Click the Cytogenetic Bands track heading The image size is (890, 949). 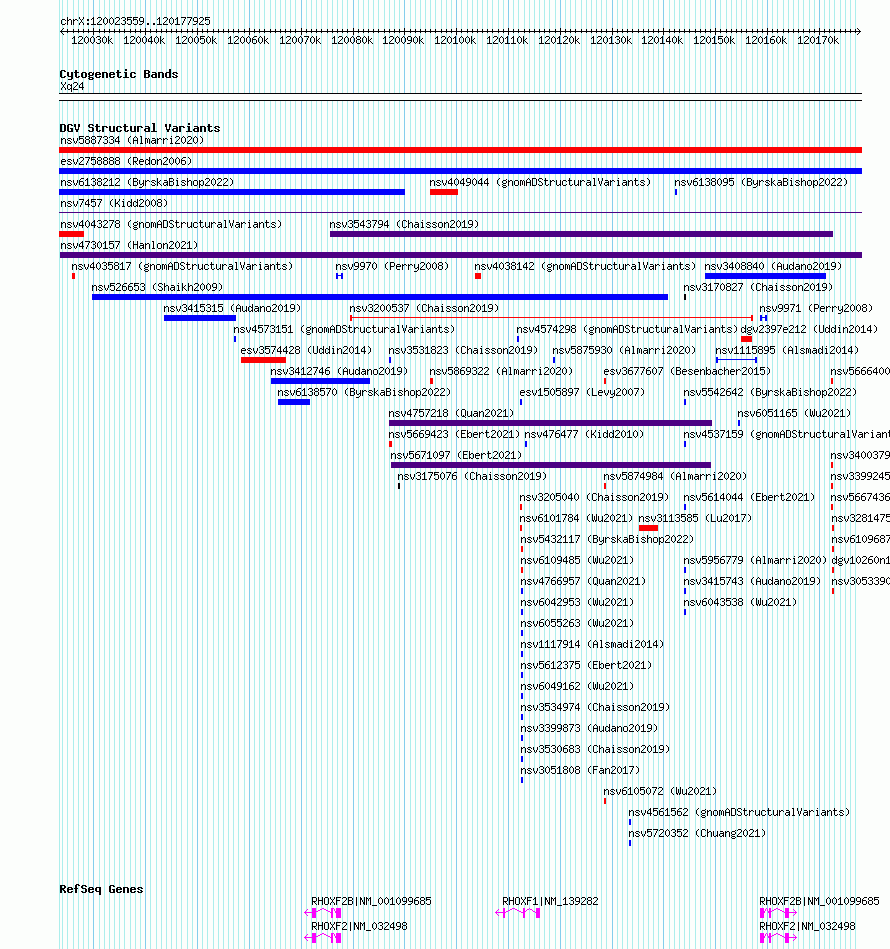119,74
